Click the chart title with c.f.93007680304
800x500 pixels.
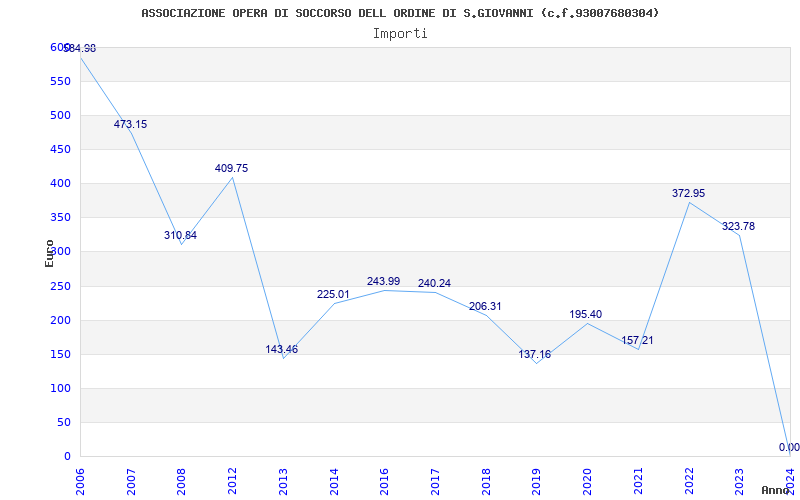click(x=400, y=13)
